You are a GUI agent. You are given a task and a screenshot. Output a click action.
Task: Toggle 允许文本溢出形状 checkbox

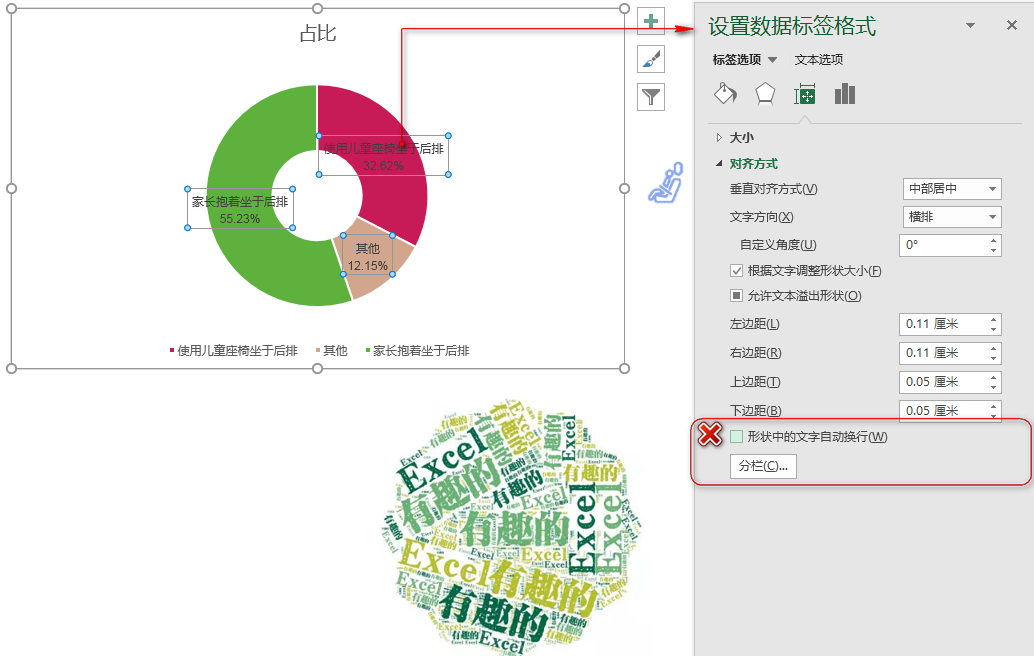pyautogui.click(x=737, y=295)
